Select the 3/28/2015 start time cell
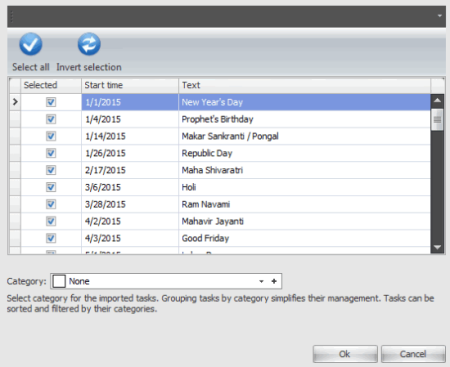This screenshot has width=450, height=367. click(130, 204)
